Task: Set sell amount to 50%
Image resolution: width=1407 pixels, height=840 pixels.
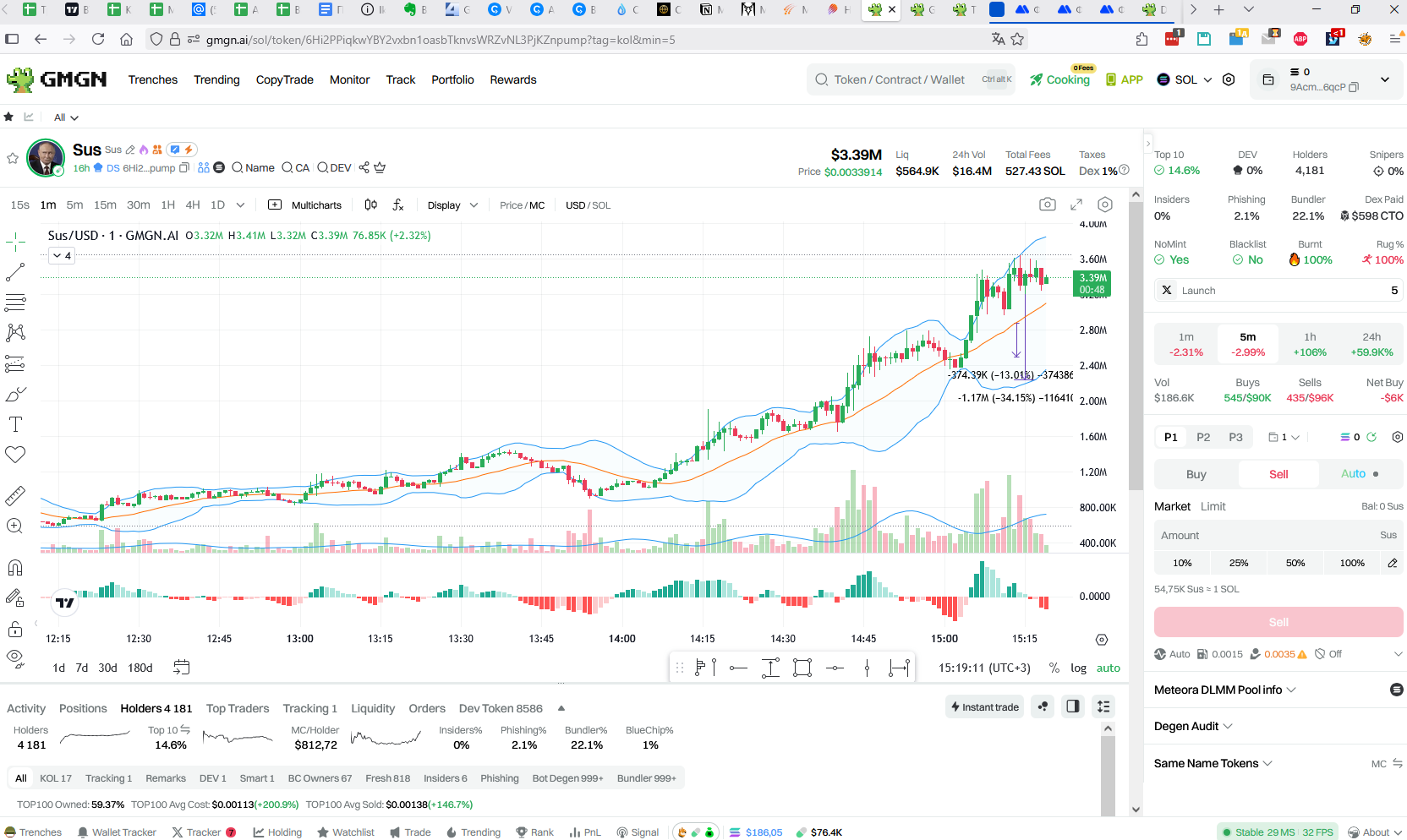Action: (1295, 563)
